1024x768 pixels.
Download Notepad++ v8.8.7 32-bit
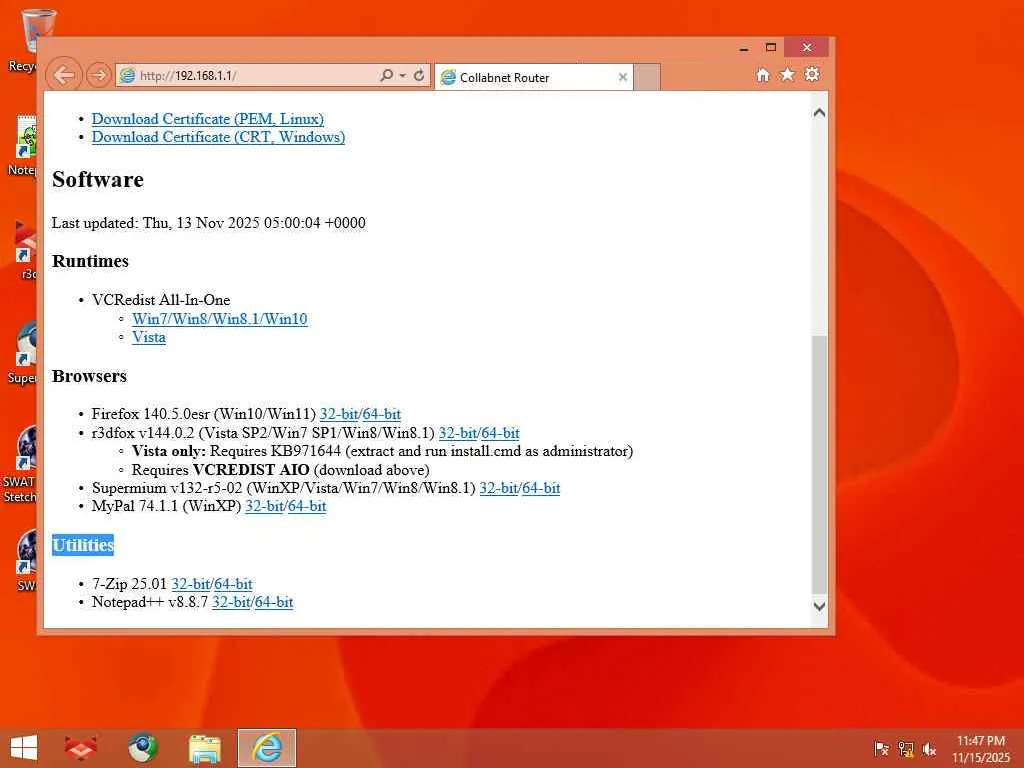[x=231, y=602]
